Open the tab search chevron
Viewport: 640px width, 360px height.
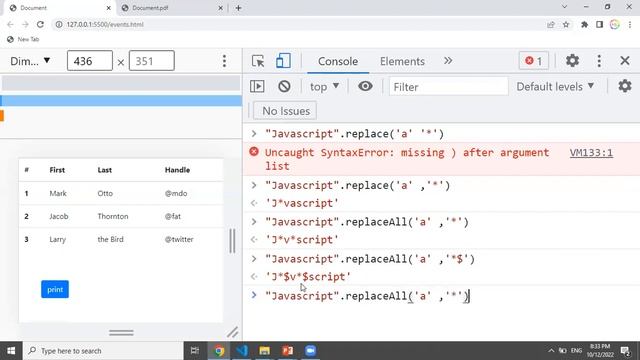[x=564, y=7]
